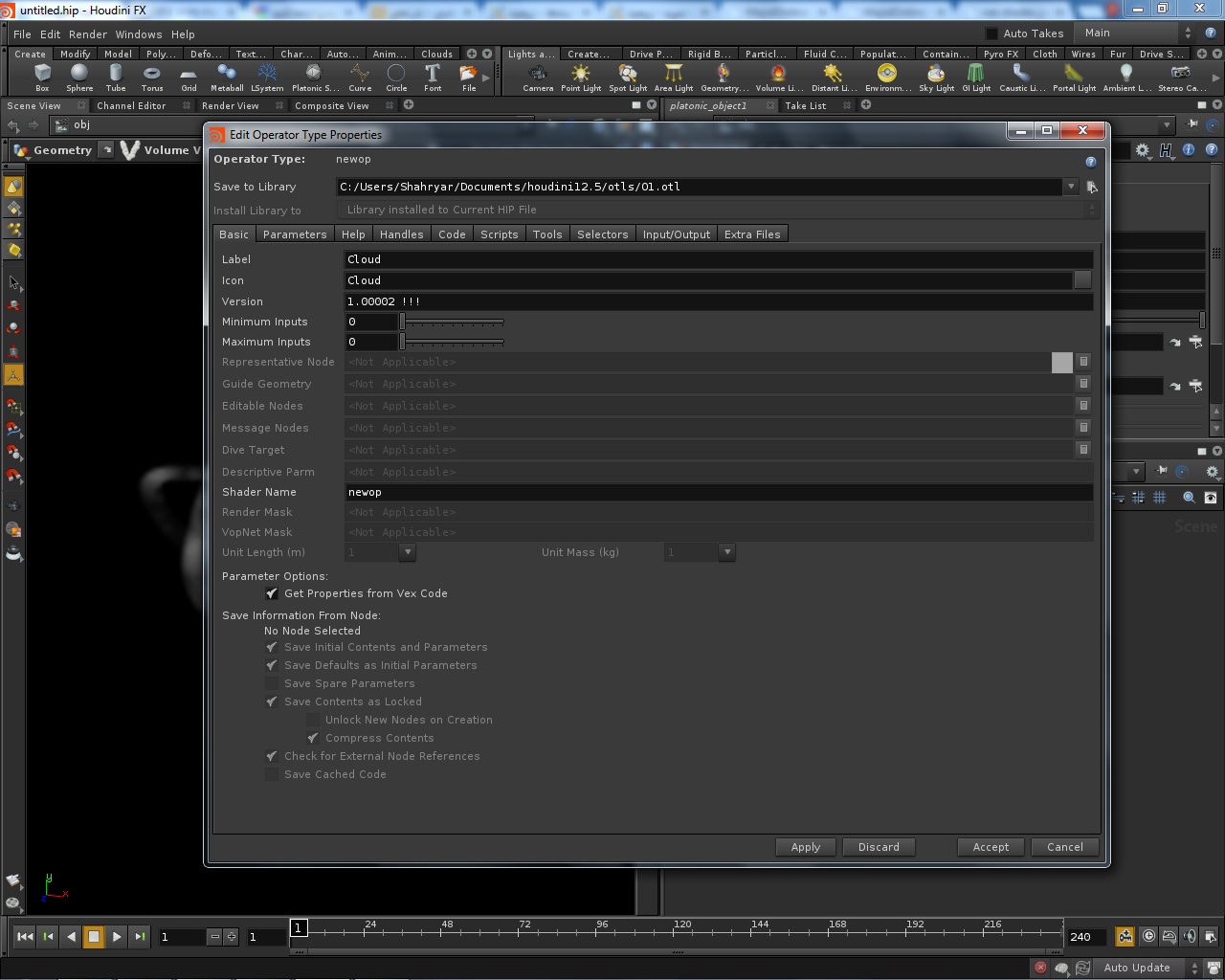Open the Geometry selection mode dropdown

pyautogui.click(x=107, y=150)
